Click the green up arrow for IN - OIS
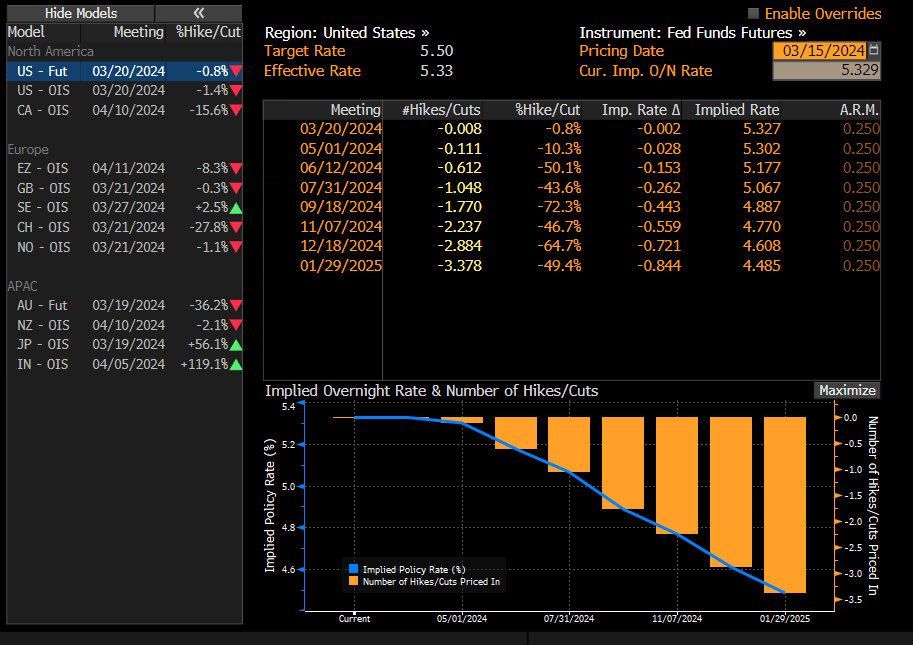 [235, 365]
